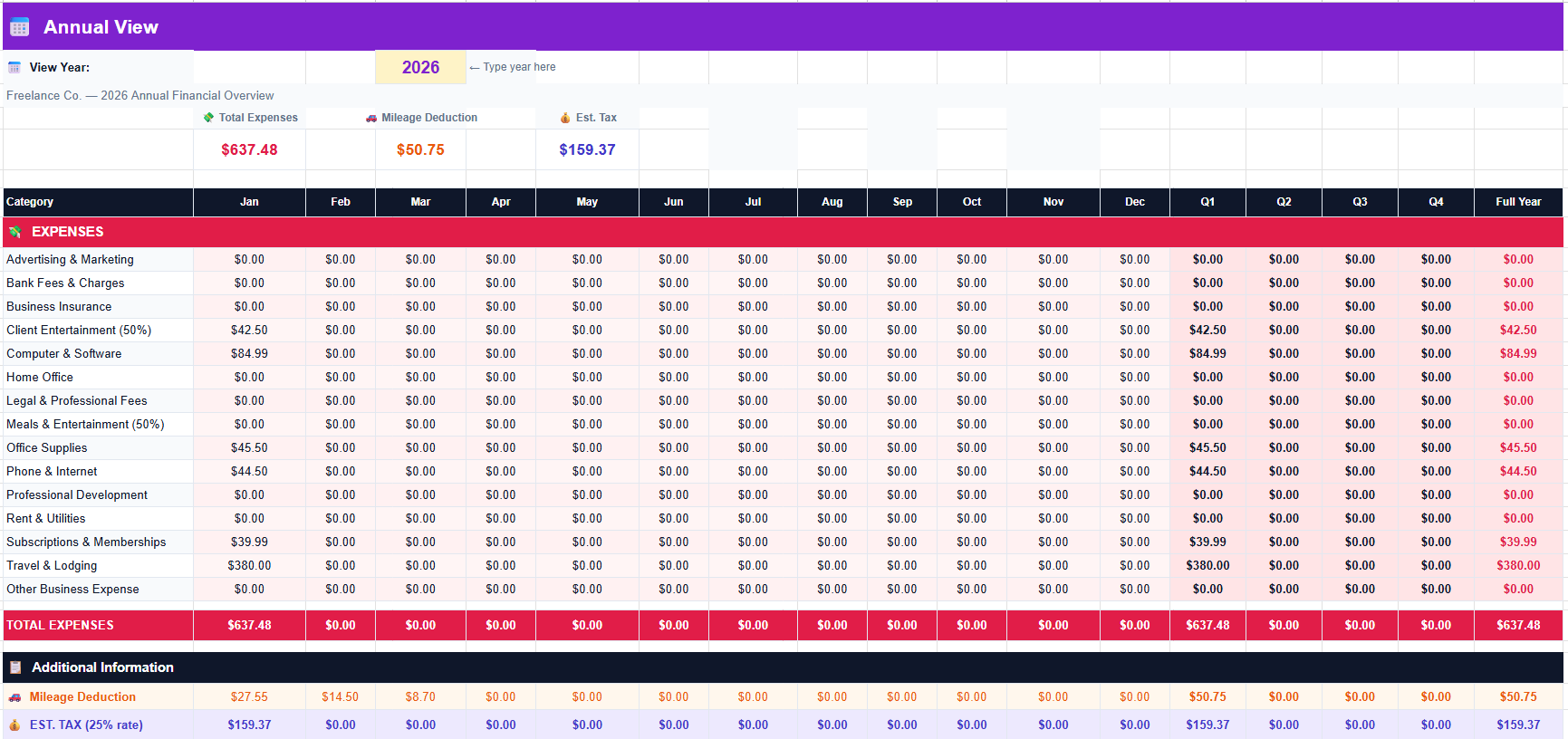Click the February $14.50 mileage deduction cell
The width and height of the screenshot is (1568, 739).
click(x=341, y=697)
